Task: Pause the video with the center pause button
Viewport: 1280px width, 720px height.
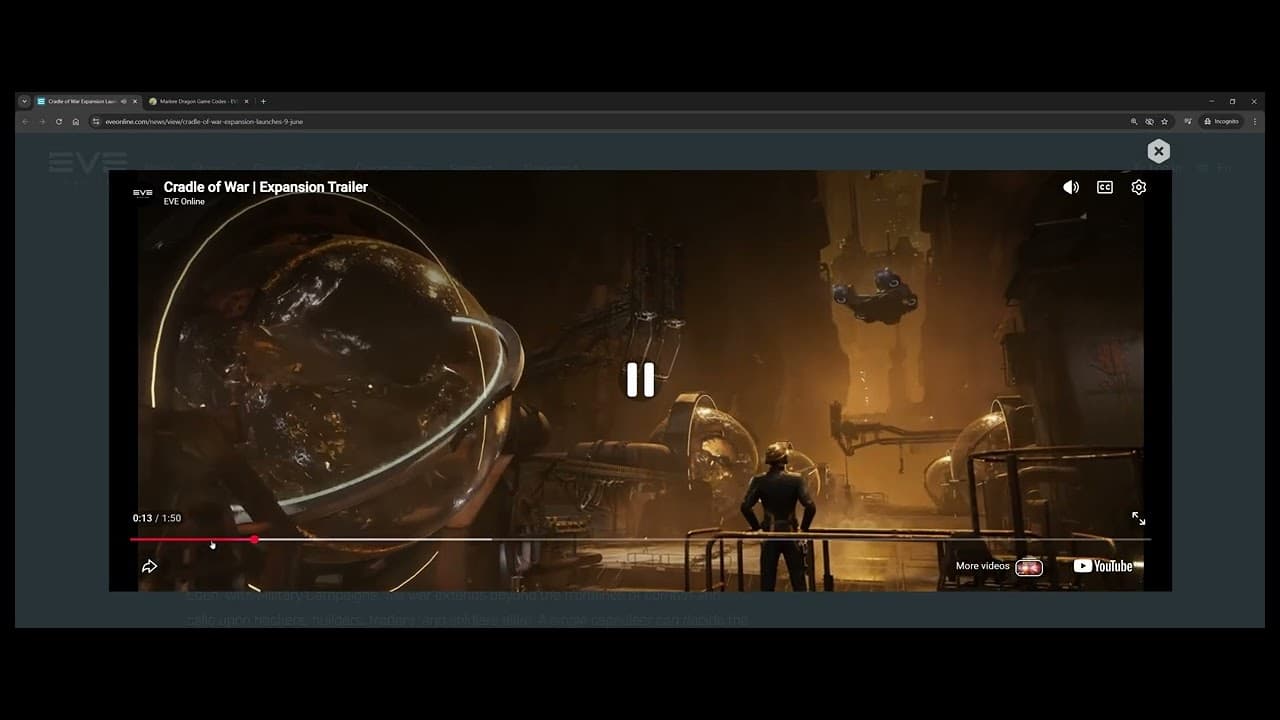Action: (x=640, y=380)
